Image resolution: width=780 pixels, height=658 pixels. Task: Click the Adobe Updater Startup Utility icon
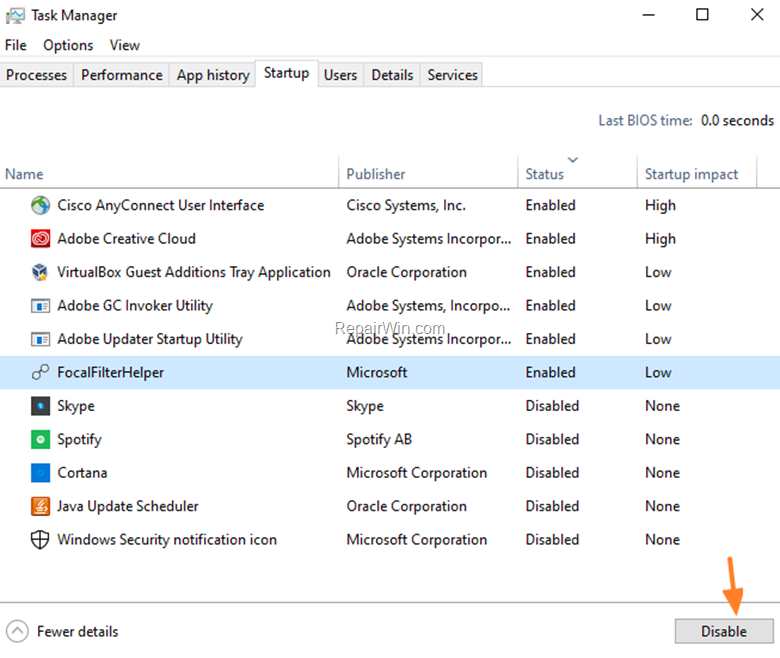click(x=40, y=339)
